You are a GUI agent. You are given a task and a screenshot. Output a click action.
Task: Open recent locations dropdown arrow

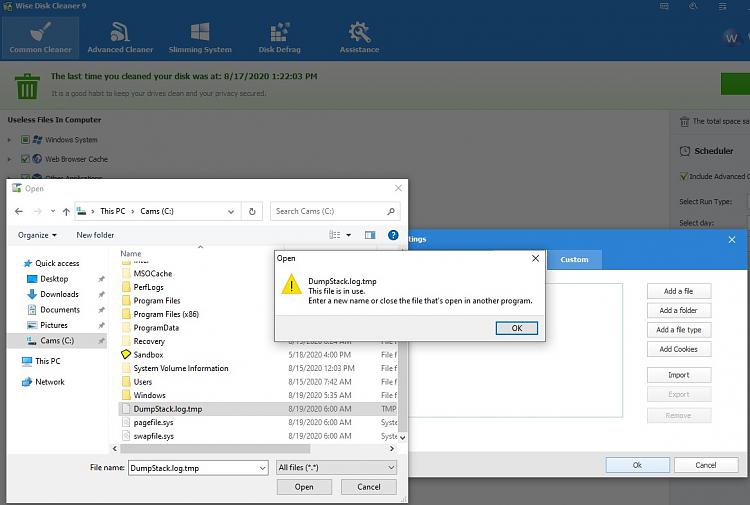coord(53,211)
